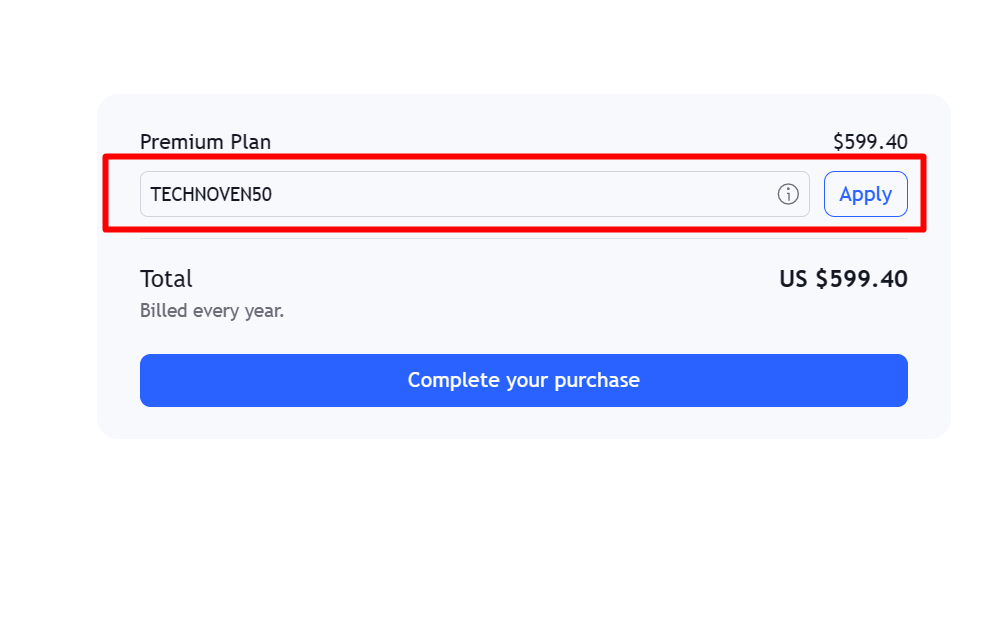Open the circled "i" help icon
995x635 pixels.
coord(788,194)
